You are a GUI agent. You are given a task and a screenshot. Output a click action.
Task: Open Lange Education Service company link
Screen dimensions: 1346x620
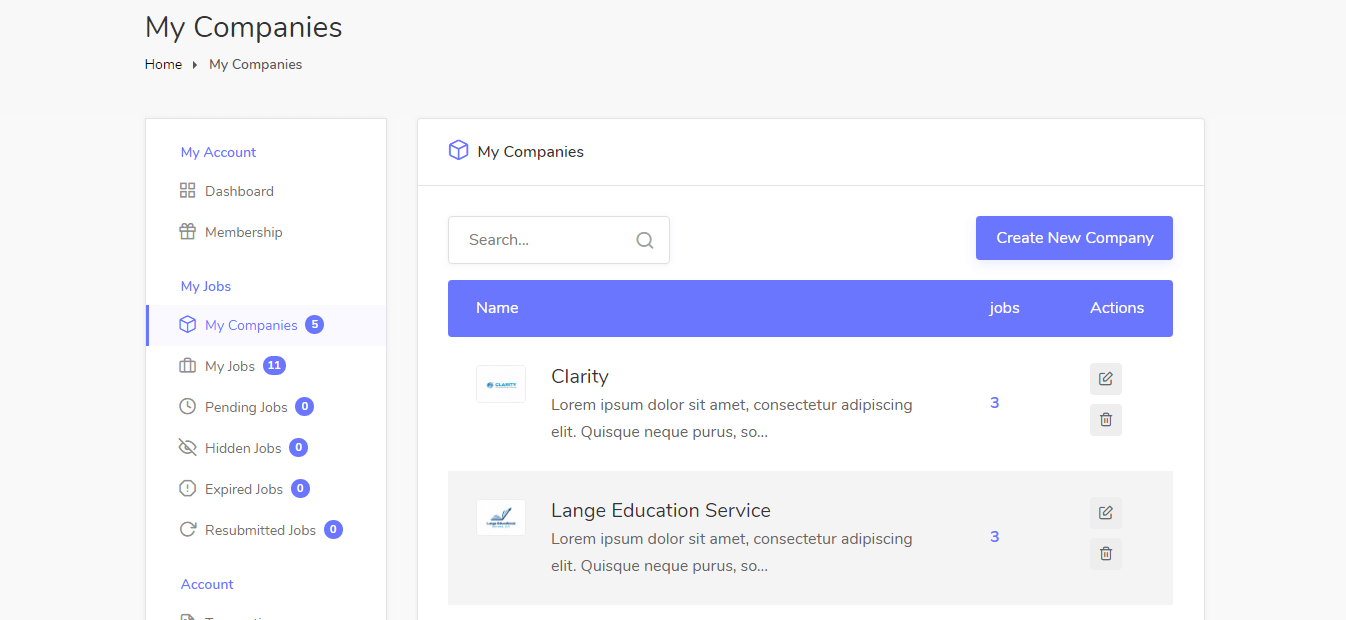(x=660, y=510)
